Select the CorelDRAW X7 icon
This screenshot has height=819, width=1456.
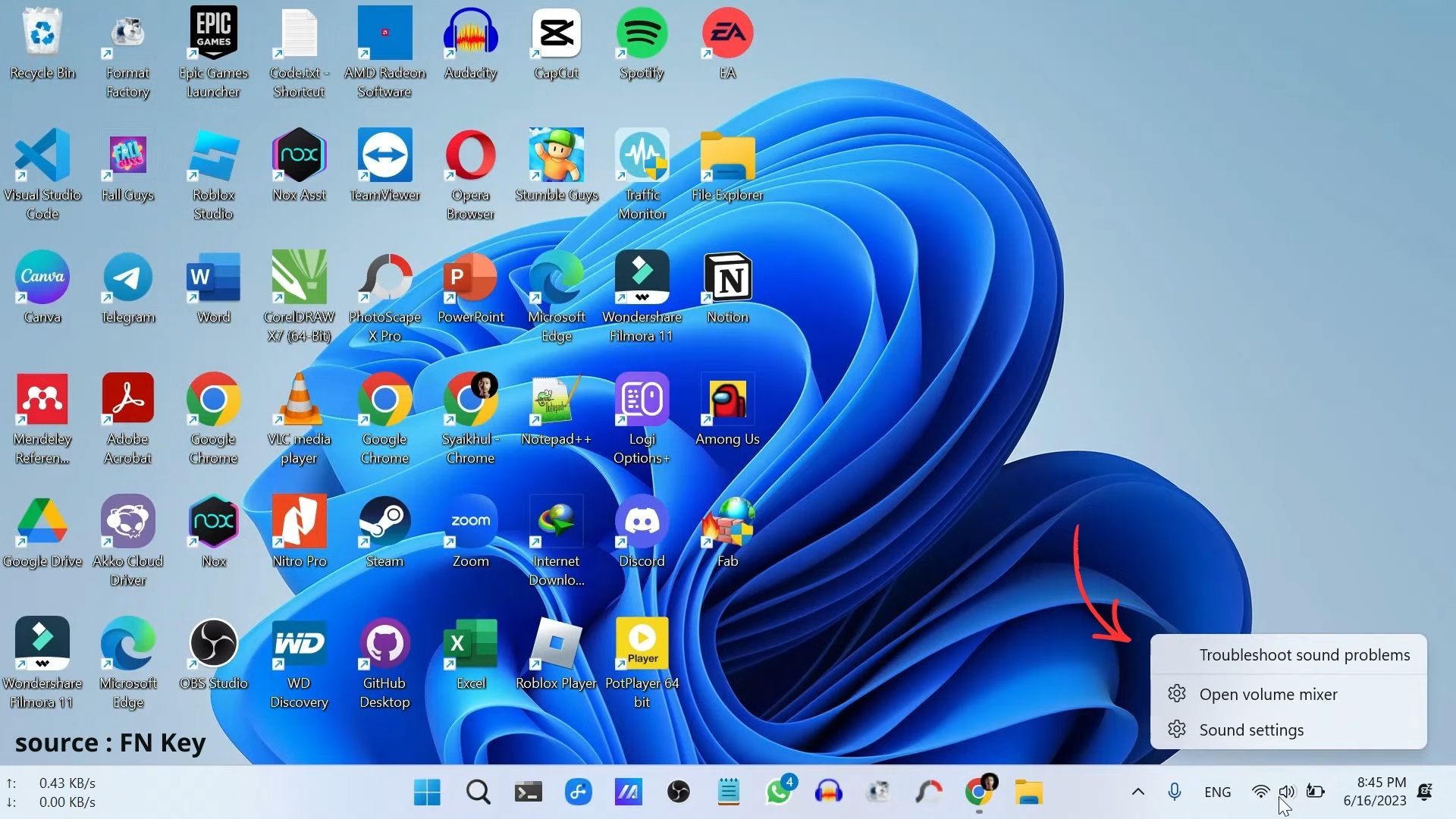[299, 297]
